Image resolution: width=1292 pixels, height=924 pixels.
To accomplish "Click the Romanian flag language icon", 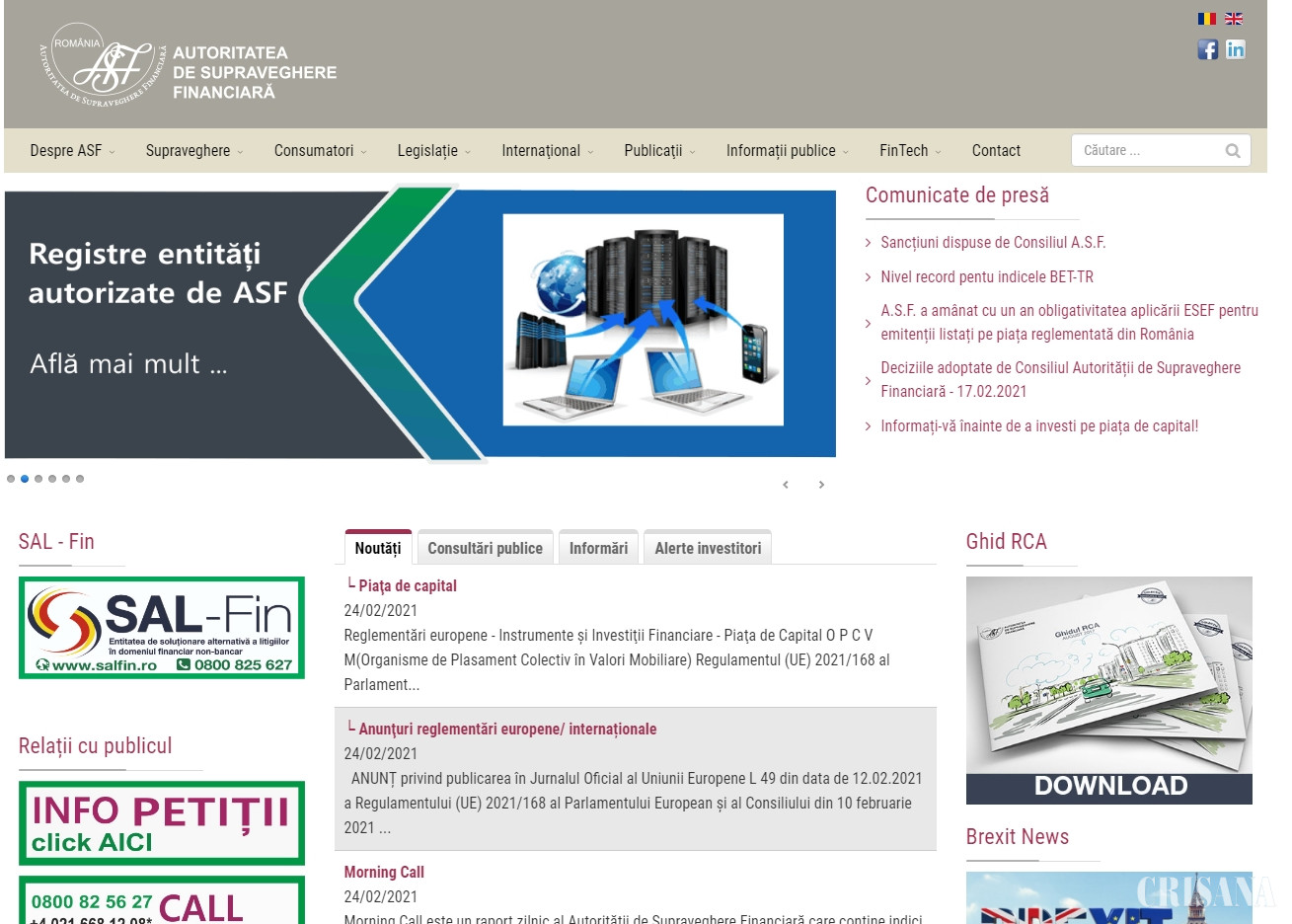I will tap(1206, 19).
